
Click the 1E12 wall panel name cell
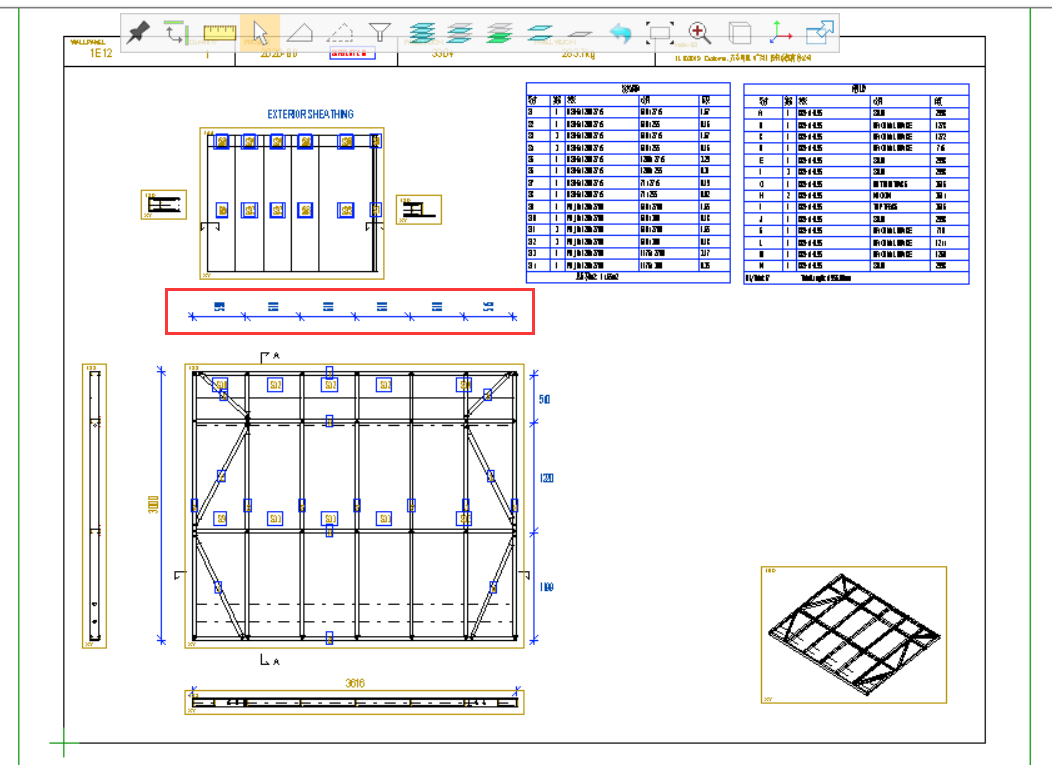(x=101, y=53)
